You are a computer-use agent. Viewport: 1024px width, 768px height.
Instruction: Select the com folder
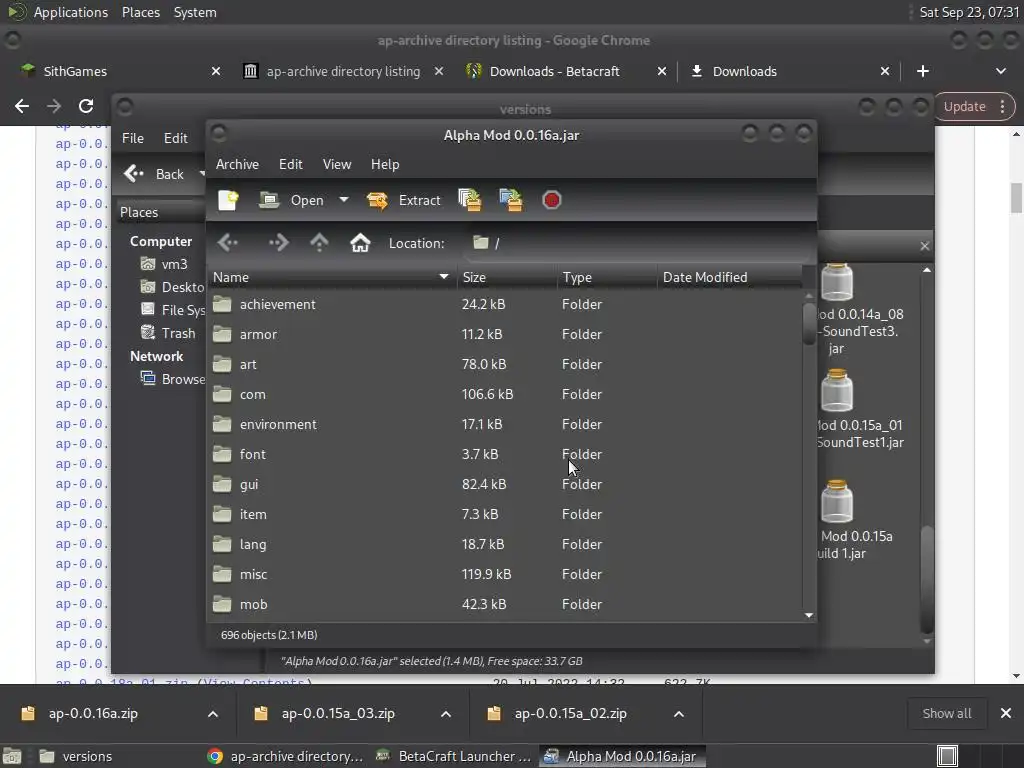click(x=504, y=394)
